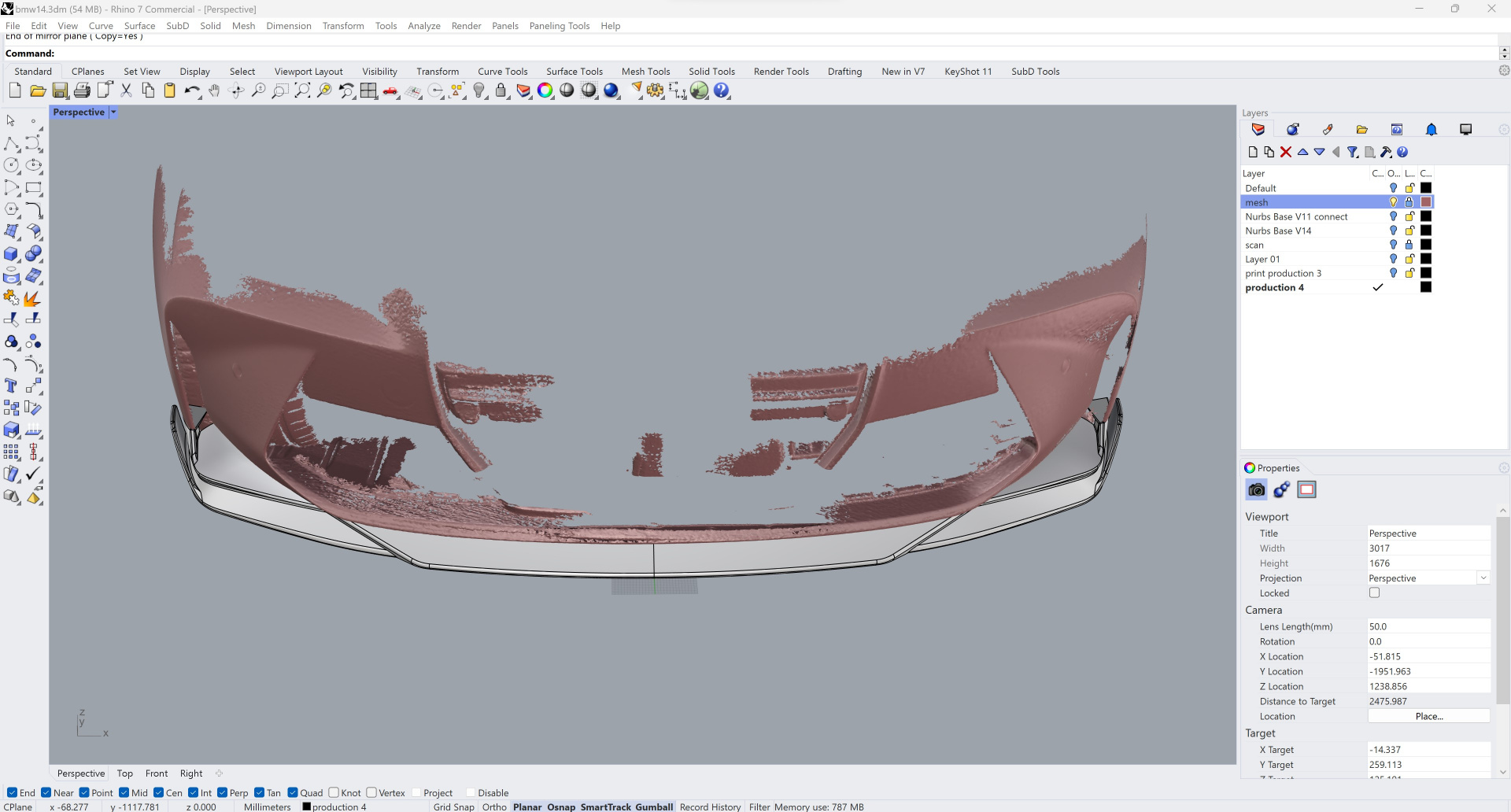Toggle visibility bulb of scan layer
The width and height of the screenshot is (1511, 812).
1393,245
